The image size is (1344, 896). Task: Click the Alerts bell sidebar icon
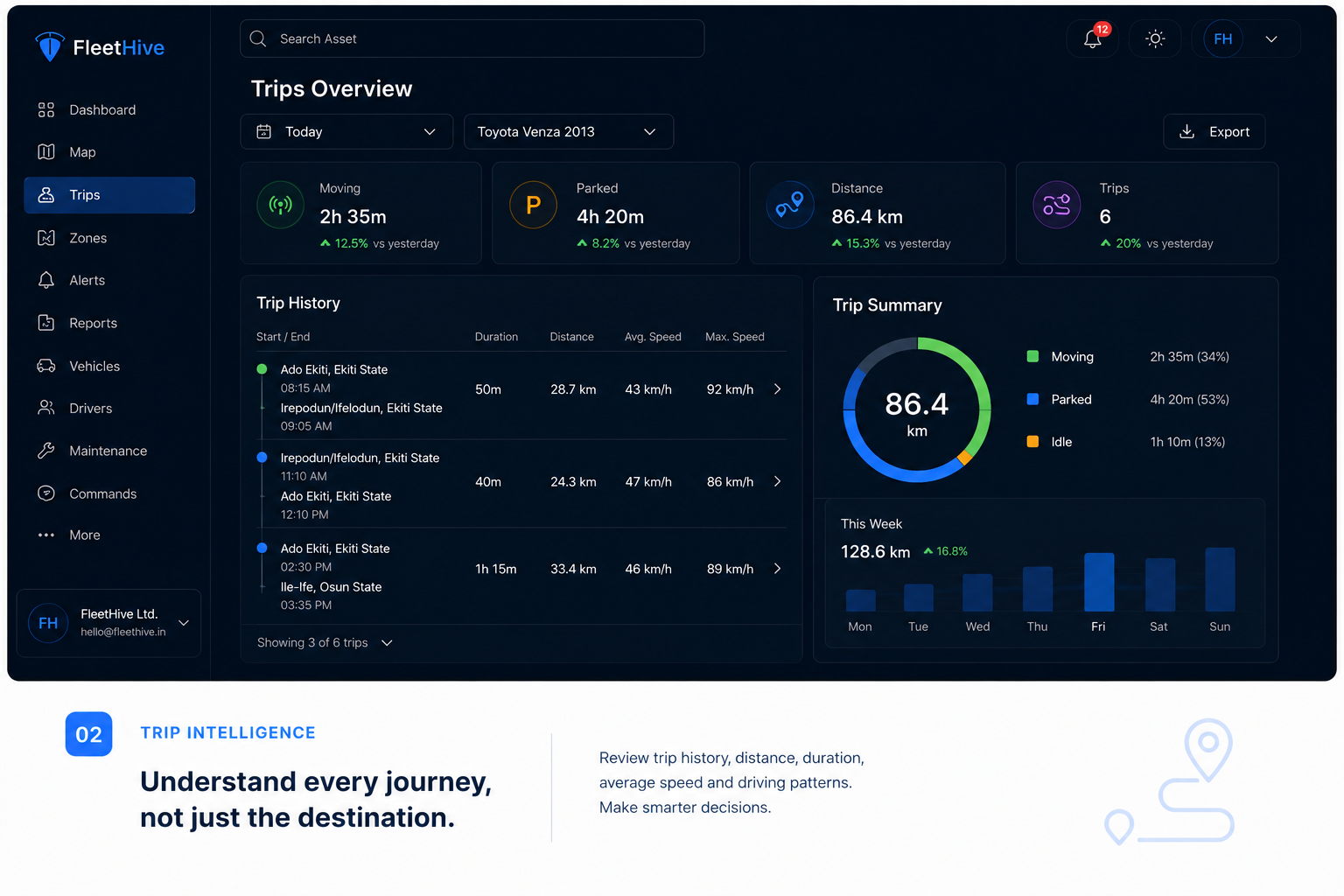[x=46, y=280]
